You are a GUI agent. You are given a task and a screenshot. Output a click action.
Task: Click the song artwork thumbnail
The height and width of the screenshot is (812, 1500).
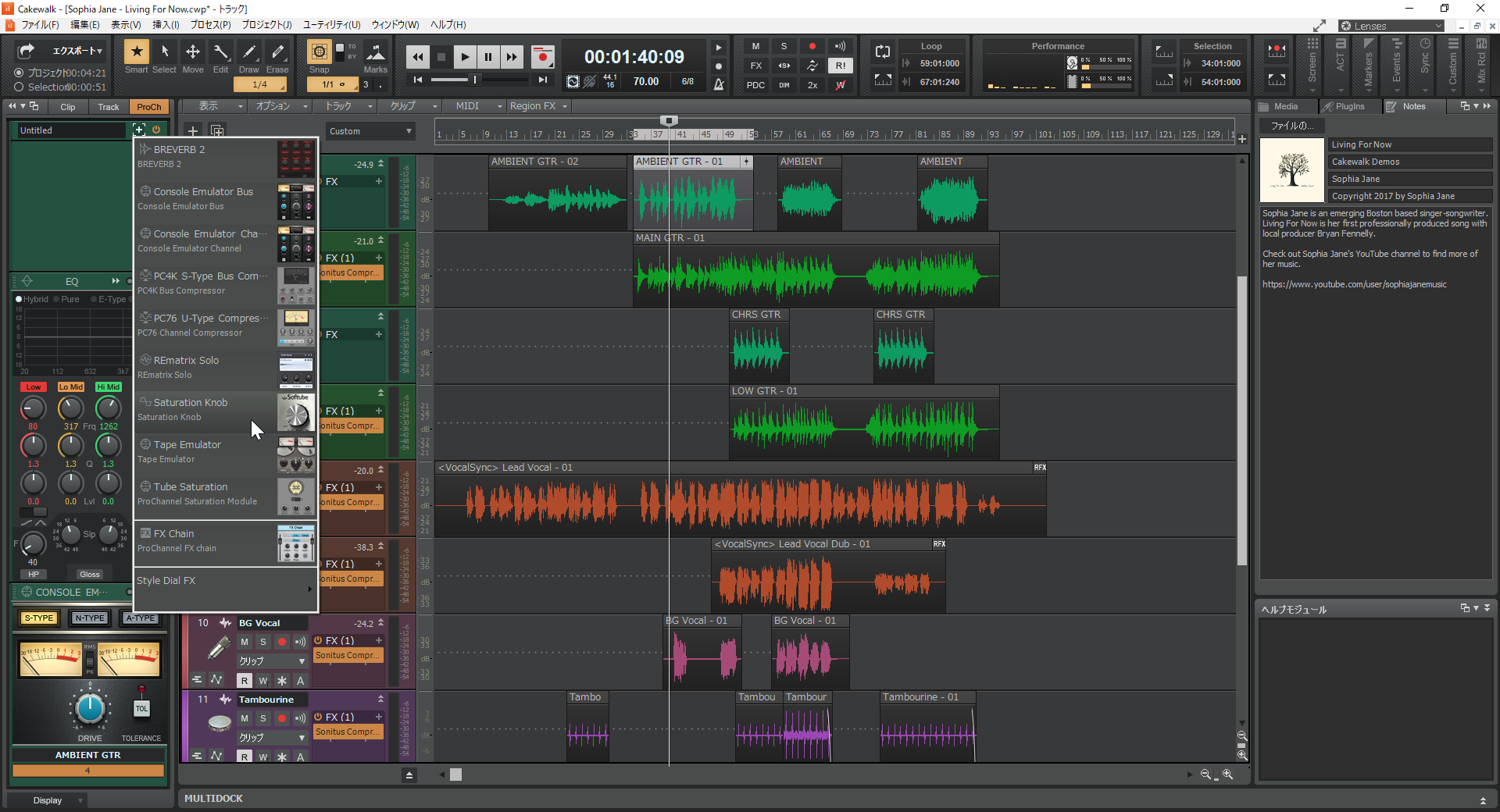point(1292,170)
